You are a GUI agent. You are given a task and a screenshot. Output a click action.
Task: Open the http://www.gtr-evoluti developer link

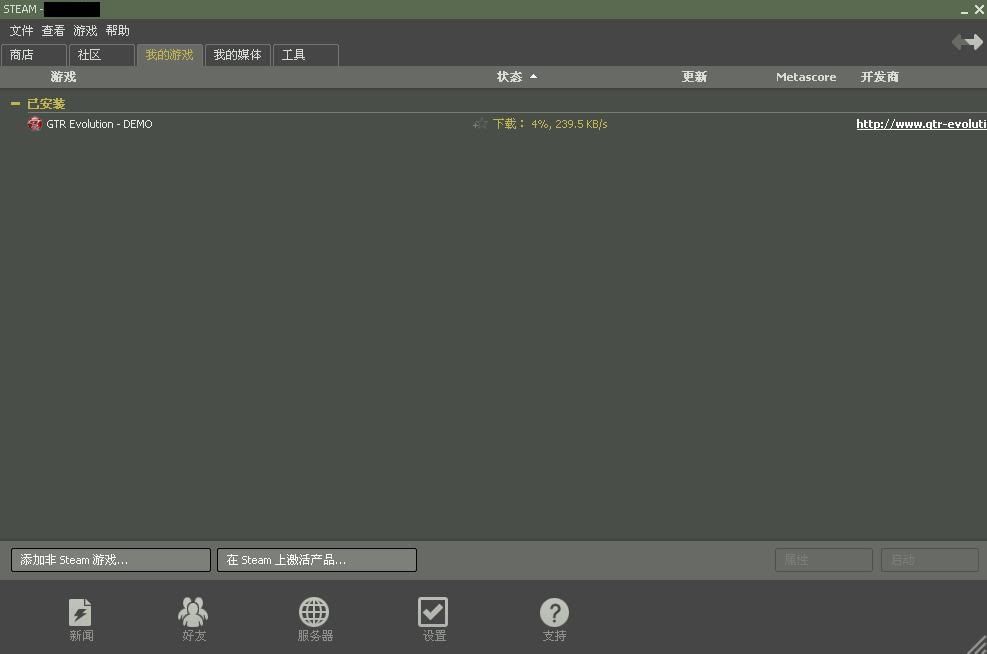click(x=921, y=124)
